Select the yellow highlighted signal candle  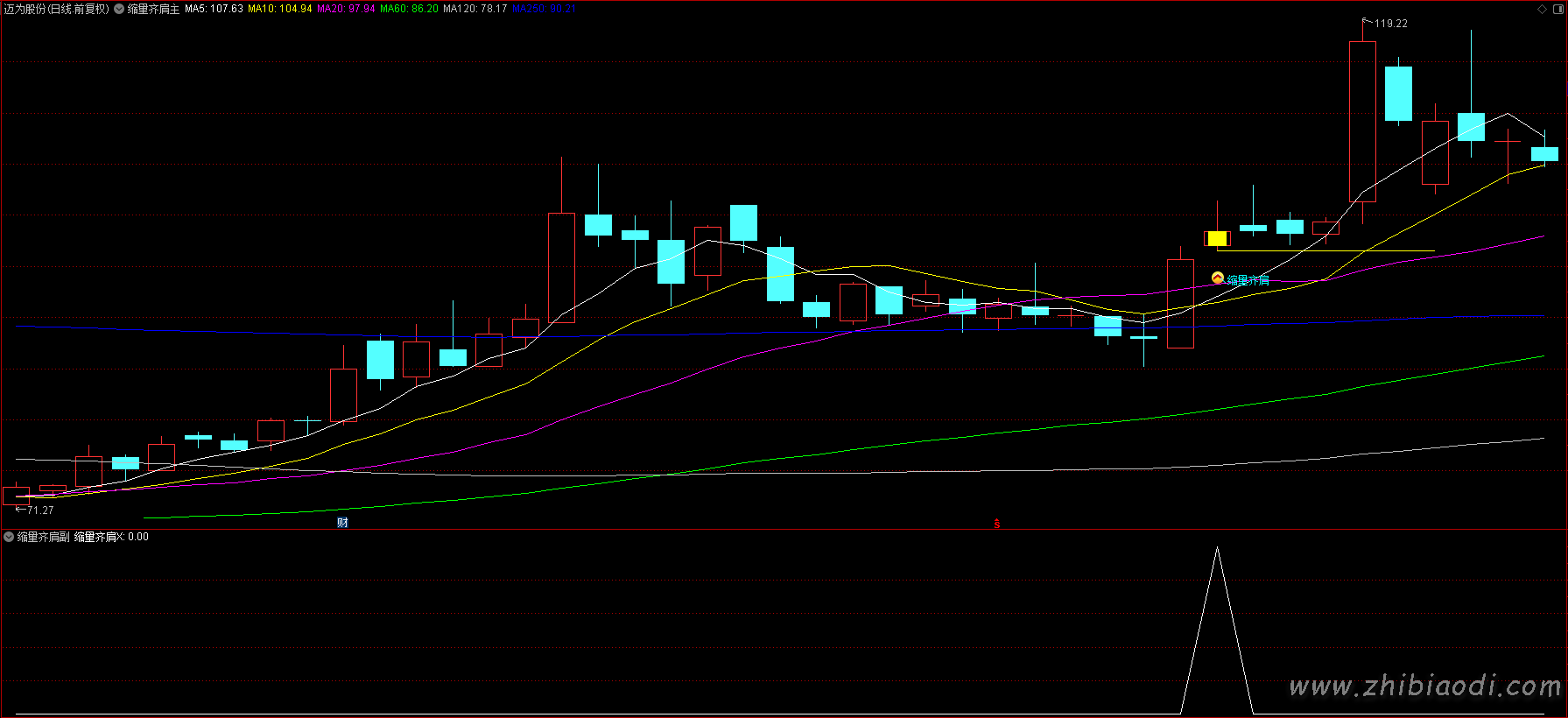click(x=1217, y=238)
